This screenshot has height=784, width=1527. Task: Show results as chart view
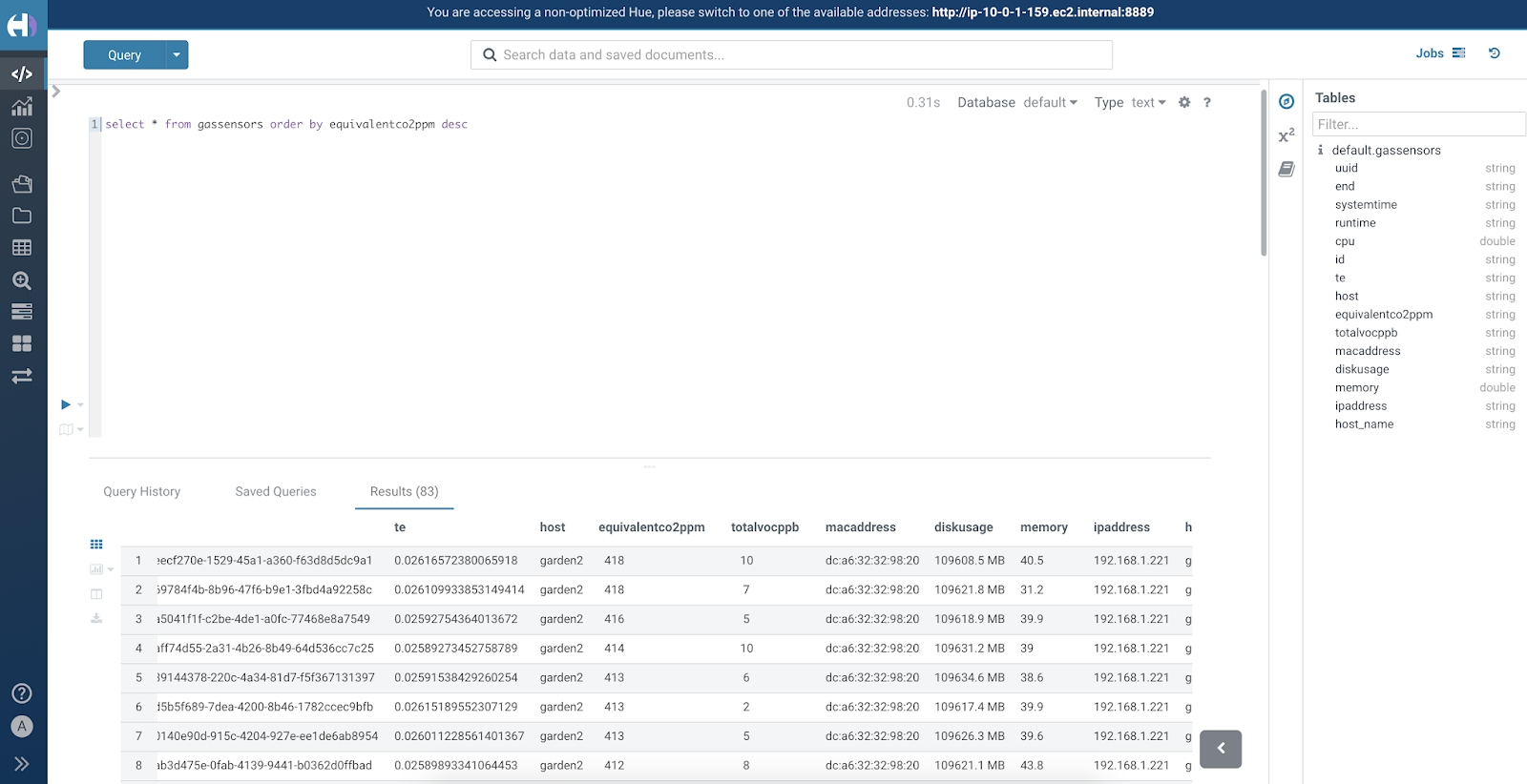click(95, 569)
